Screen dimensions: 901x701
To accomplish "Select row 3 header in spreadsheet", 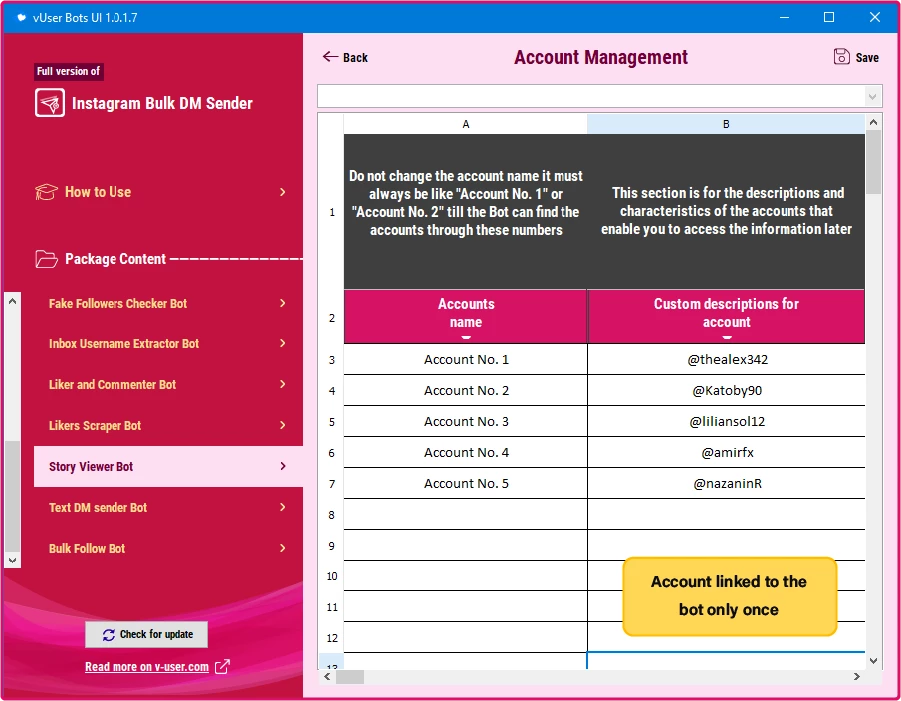I will pyautogui.click(x=332, y=360).
